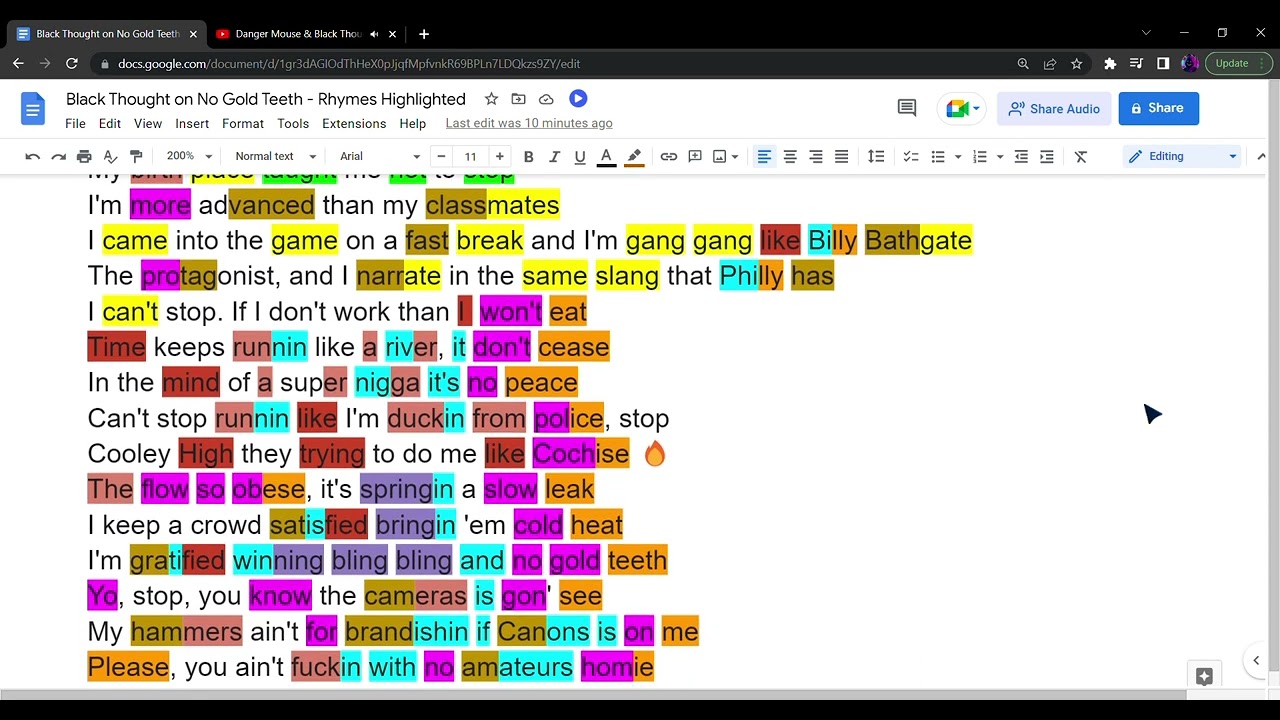The image size is (1280, 720).
Task: Open the highlight color picker
Action: (634, 156)
